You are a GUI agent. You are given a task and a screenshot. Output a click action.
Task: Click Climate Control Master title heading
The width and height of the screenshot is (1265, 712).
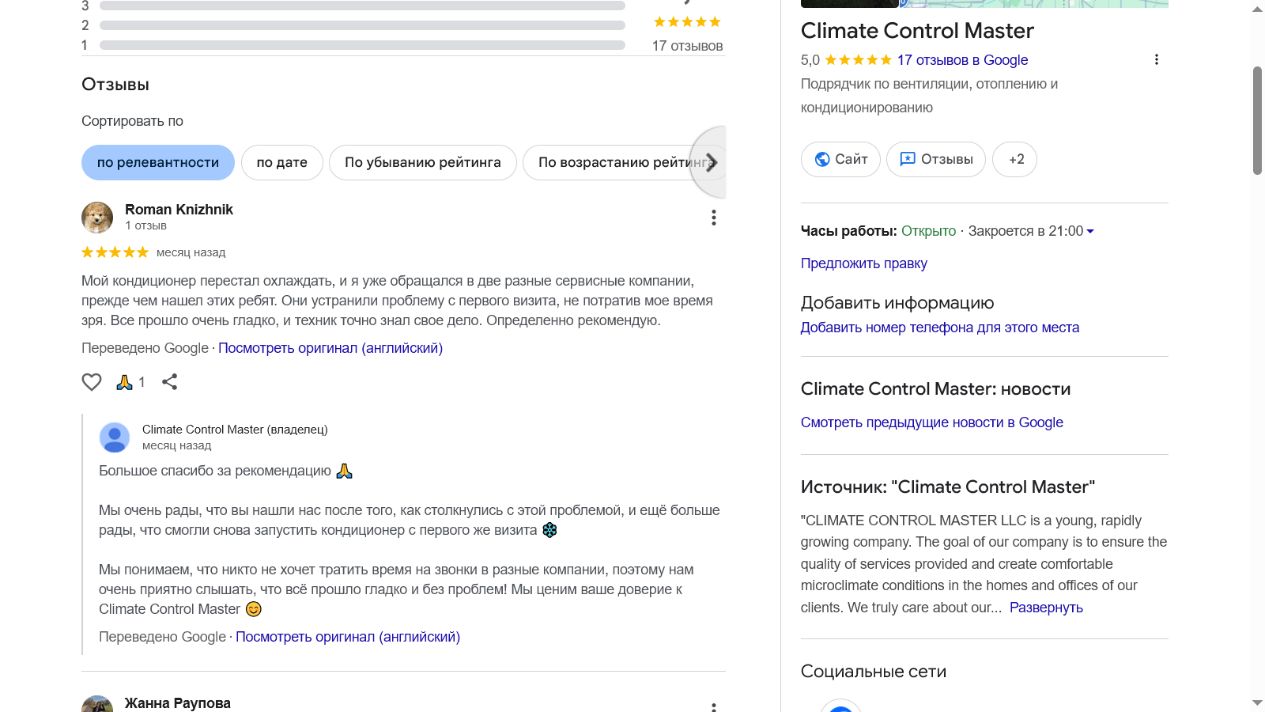917,30
